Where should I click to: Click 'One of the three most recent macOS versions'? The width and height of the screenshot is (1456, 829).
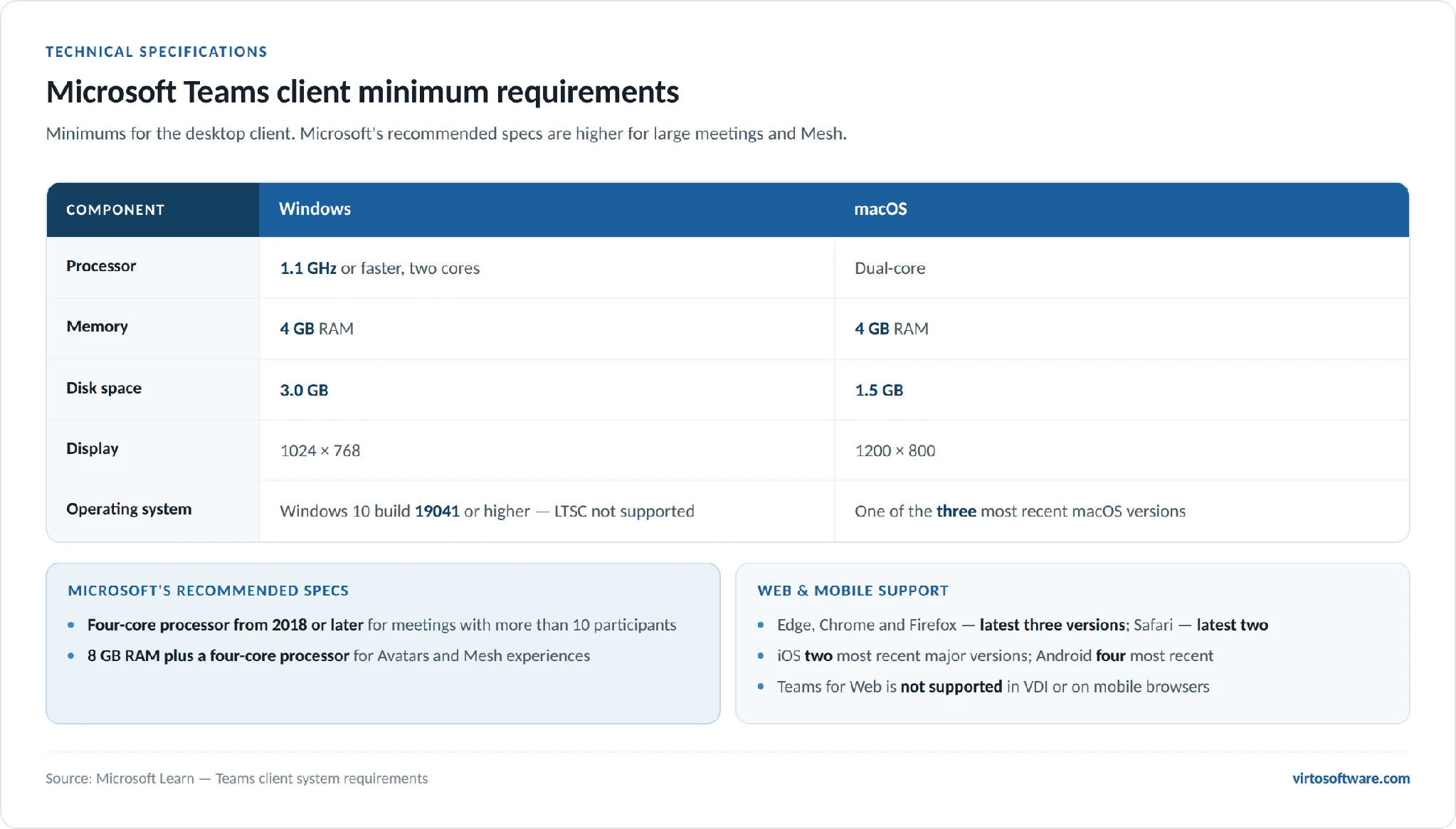(1020, 511)
